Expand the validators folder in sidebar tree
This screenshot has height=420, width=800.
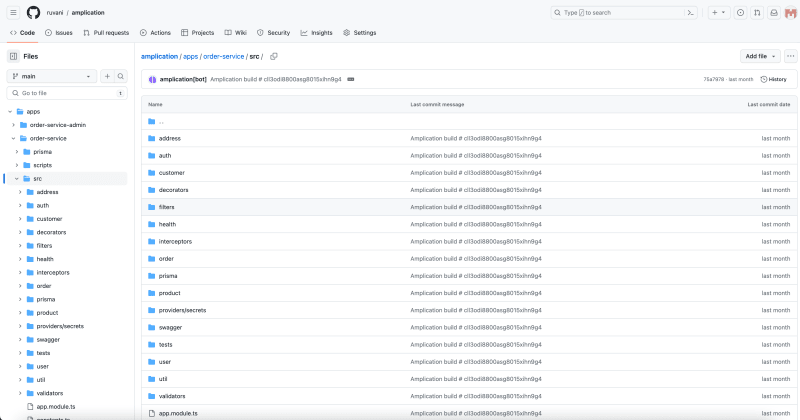click(x=20, y=393)
